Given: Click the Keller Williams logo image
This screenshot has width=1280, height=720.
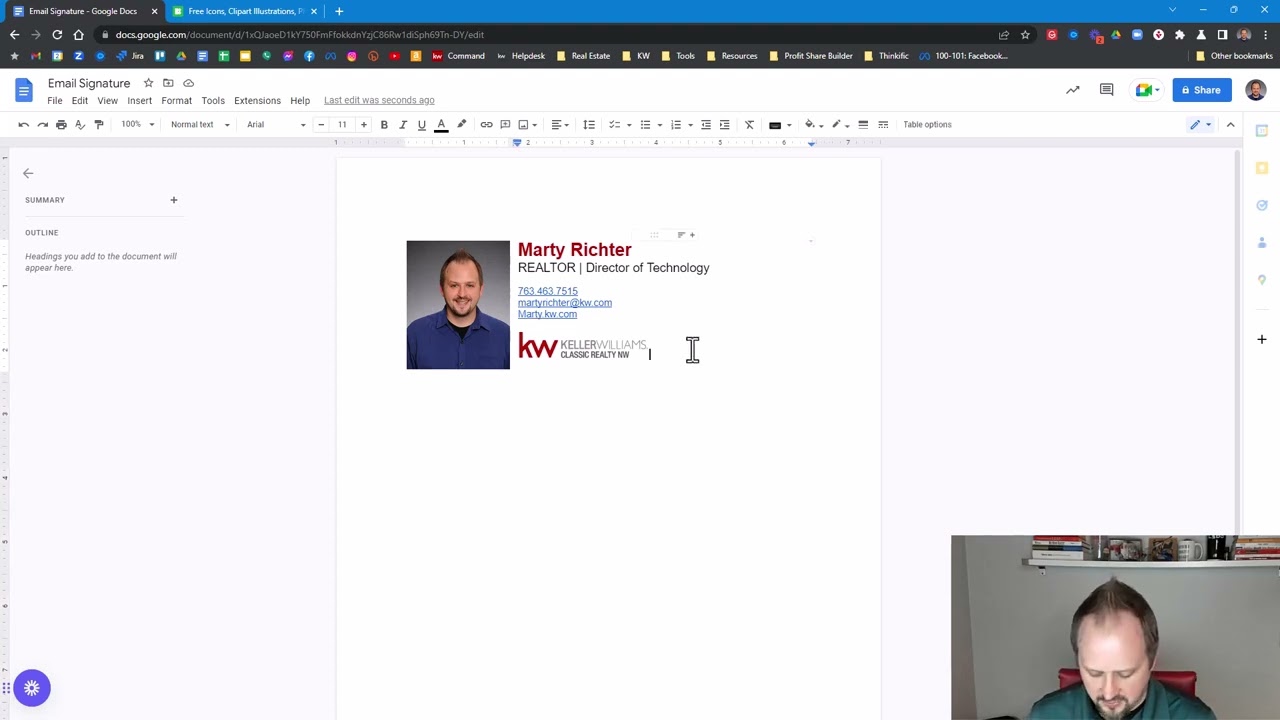Looking at the screenshot, I should [x=582, y=347].
